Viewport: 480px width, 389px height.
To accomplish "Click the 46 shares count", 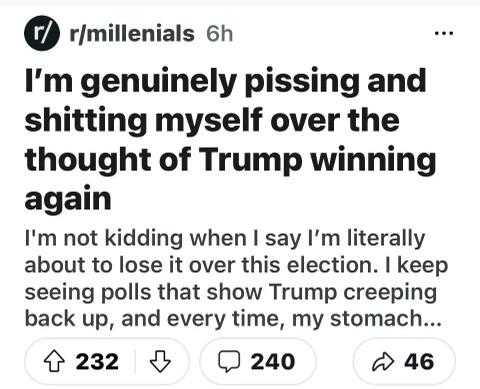I will click(419, 362).
